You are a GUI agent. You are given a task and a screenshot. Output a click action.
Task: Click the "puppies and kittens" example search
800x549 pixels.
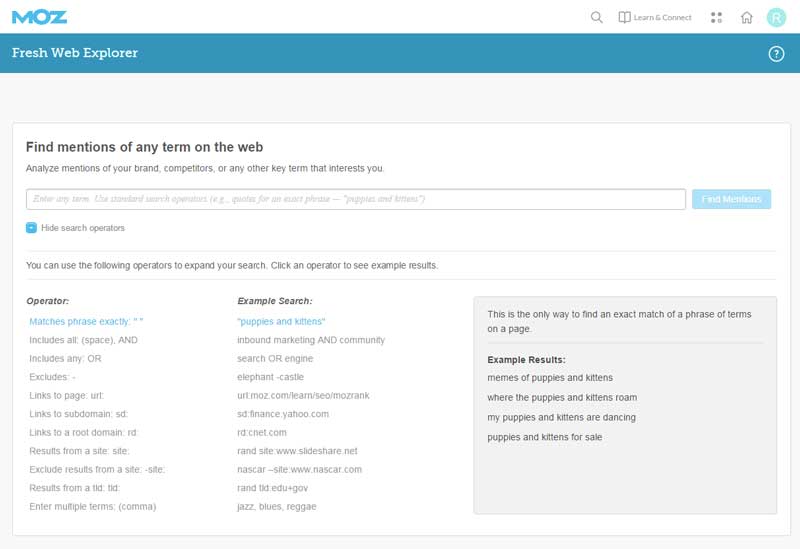[281, 321]
